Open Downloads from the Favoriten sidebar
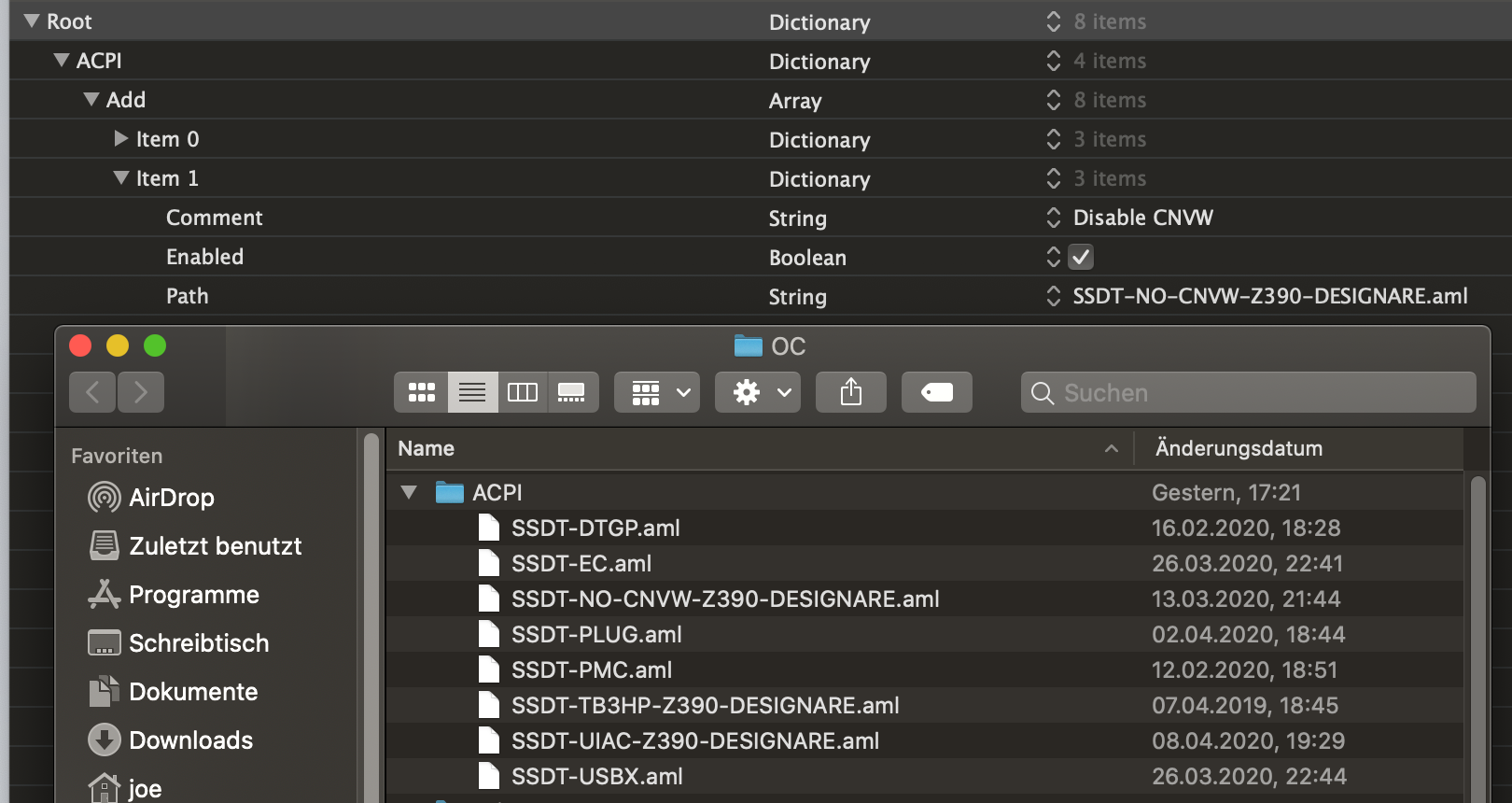Viewport: 1512px width, 803px height. point(190,740)
